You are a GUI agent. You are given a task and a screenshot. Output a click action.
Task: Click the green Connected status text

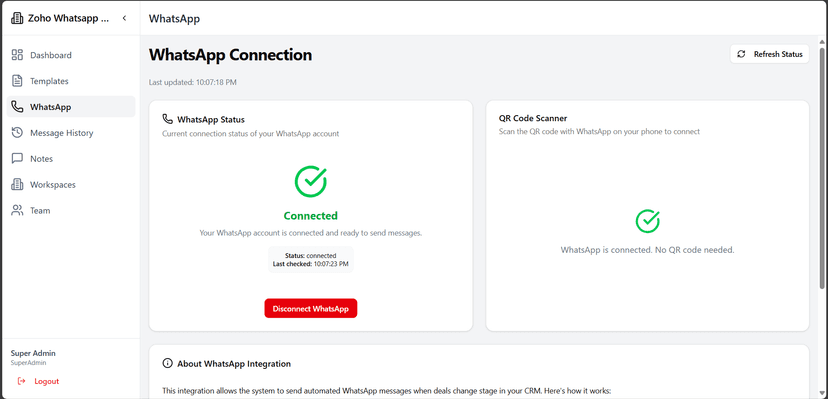tap(310, 215)
